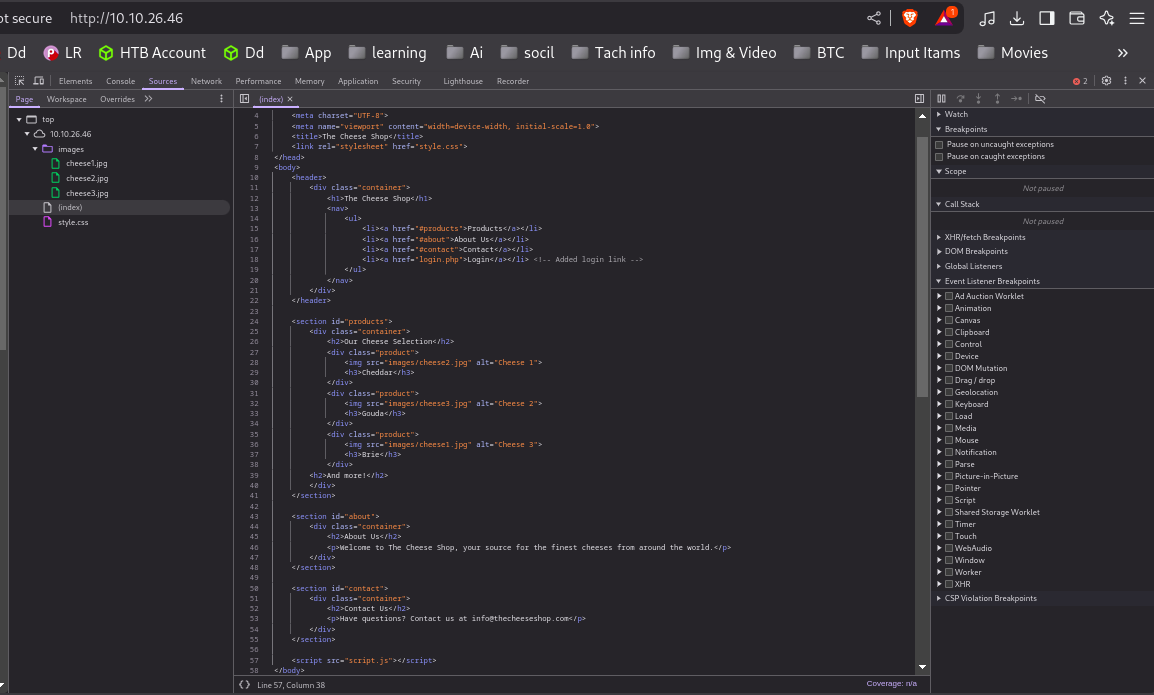Tick the Mouse event listener checkbox
This screenshot has width=1154, height=695.
coord(949,440)
